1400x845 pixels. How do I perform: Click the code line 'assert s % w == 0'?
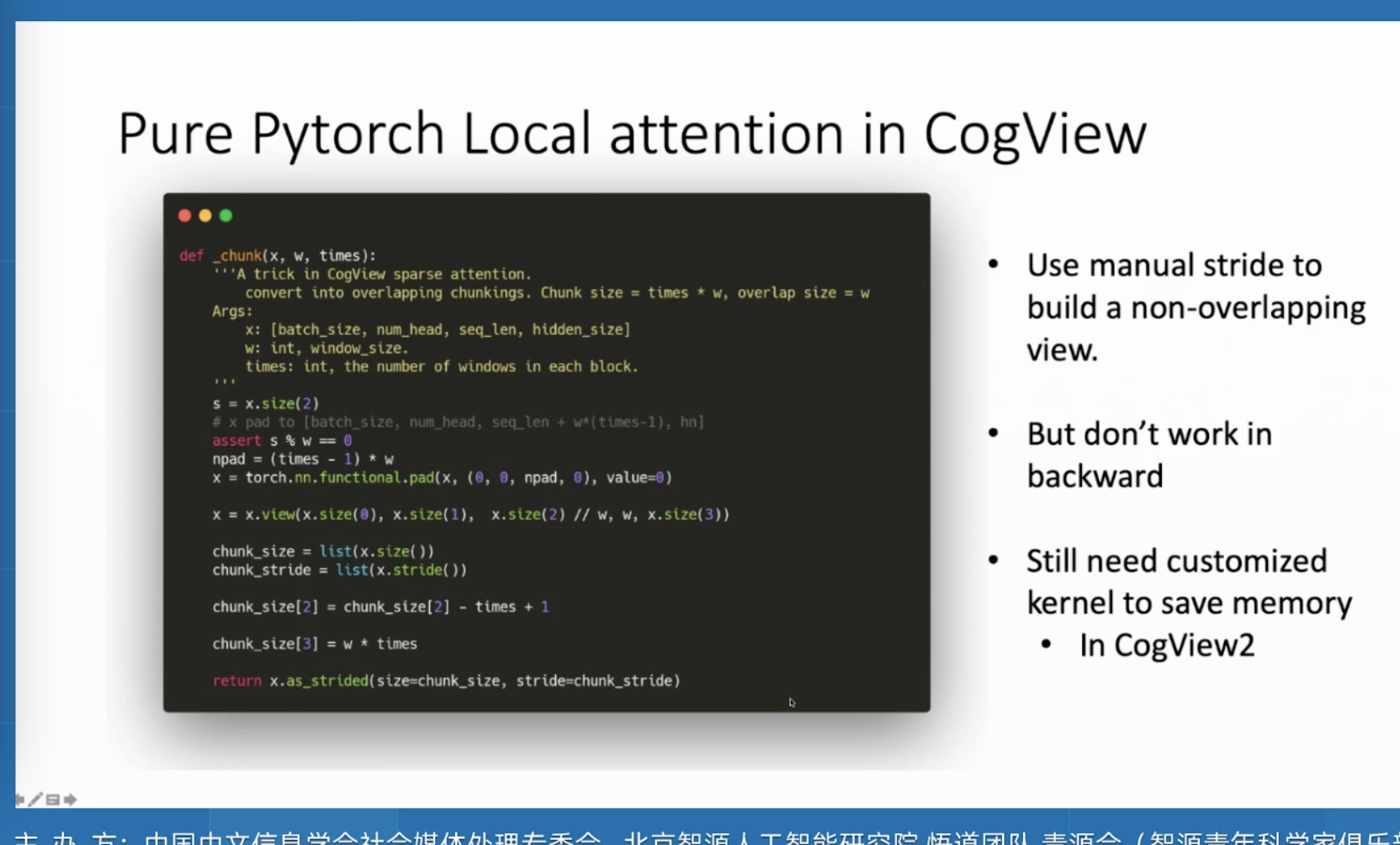282,440
